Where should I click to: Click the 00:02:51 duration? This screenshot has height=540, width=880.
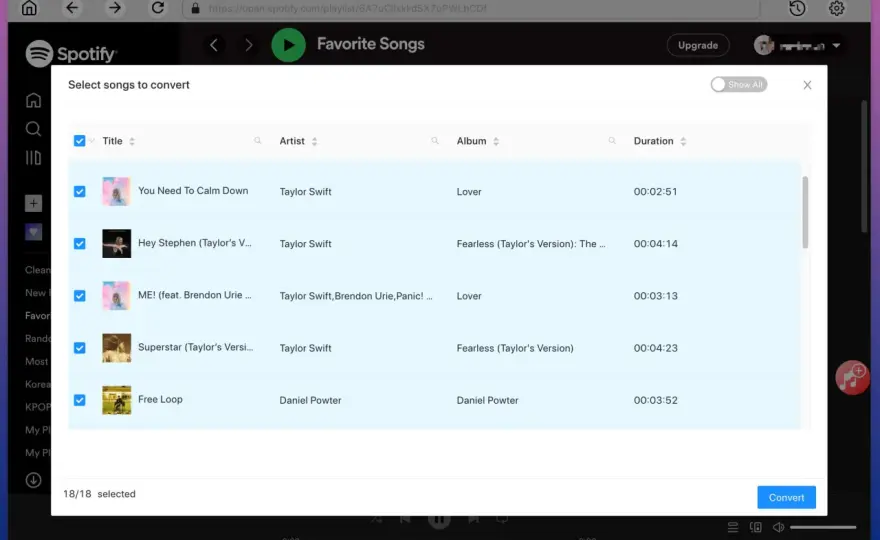(x=656, y=191)
